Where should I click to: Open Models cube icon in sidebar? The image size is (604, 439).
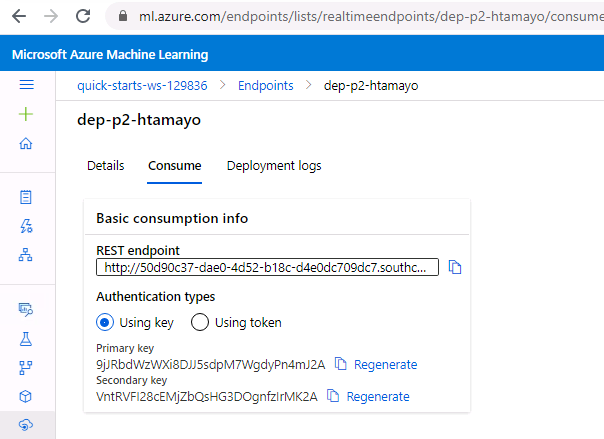[25, 396]
